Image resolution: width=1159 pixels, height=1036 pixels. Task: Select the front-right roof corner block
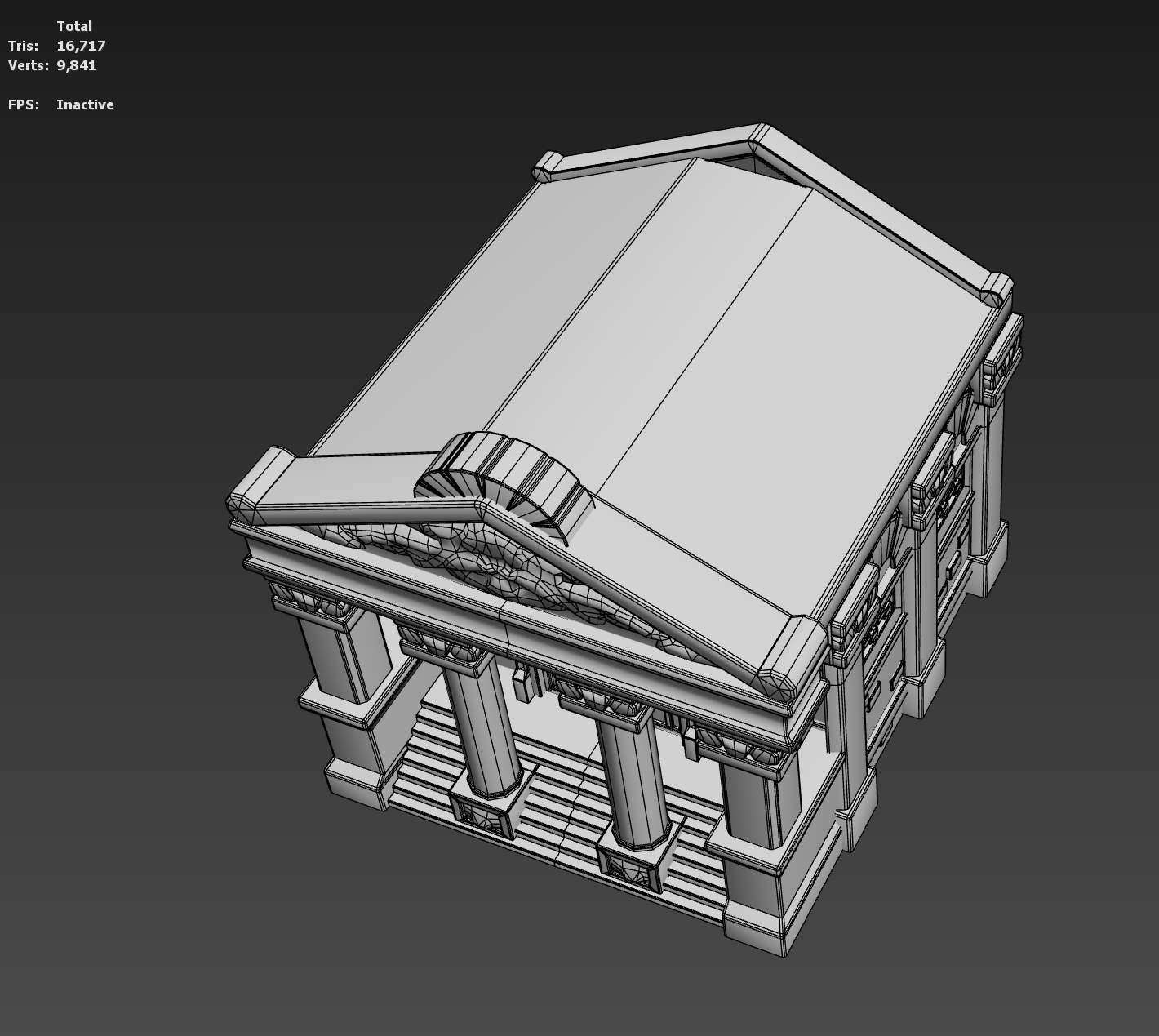tap(788, 657)
